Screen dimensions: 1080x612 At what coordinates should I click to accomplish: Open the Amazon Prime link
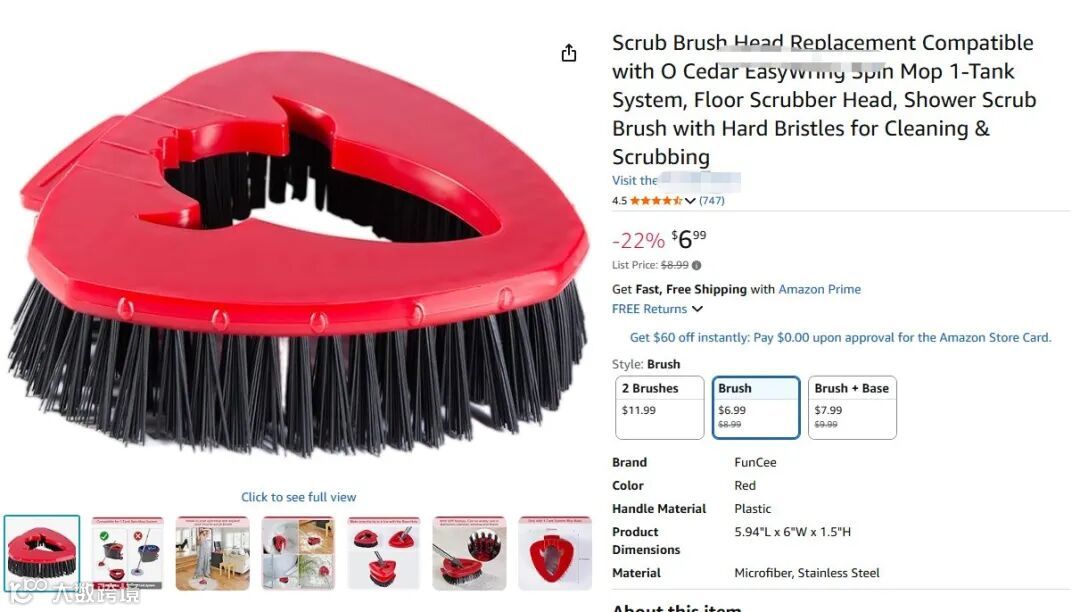pos(819,289)
